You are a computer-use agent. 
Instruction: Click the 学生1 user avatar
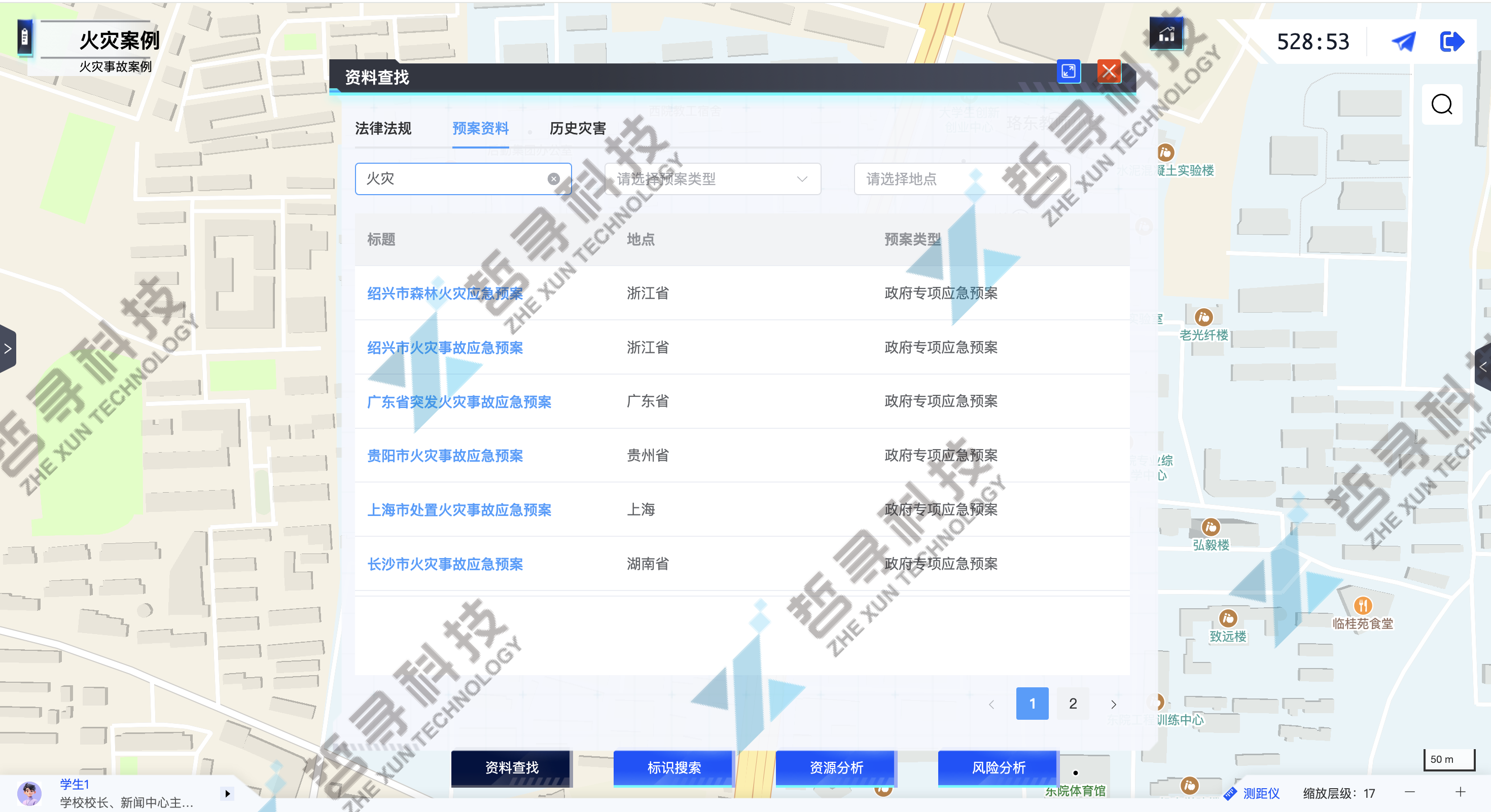(x=29, y=793)
